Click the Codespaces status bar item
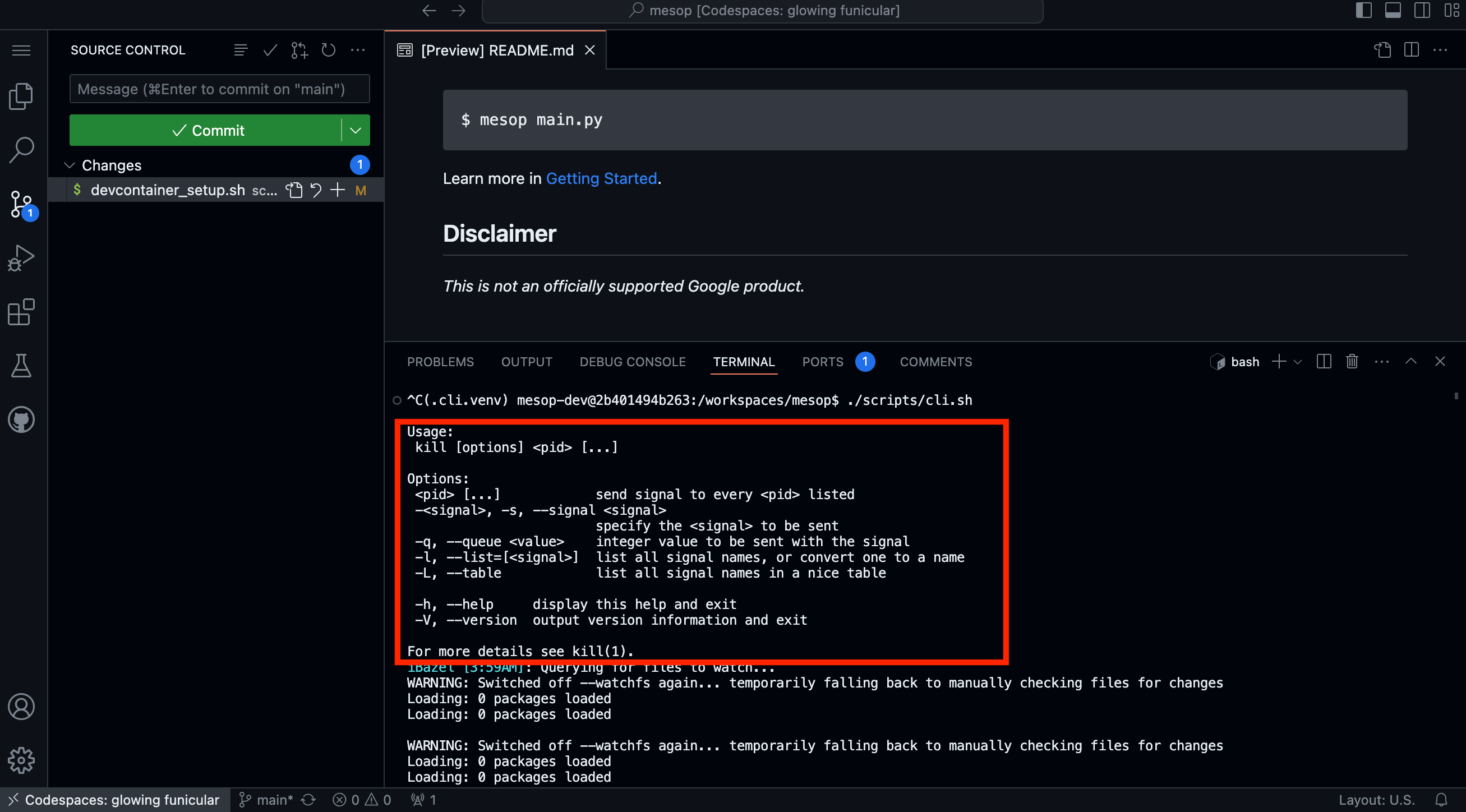 113,799
